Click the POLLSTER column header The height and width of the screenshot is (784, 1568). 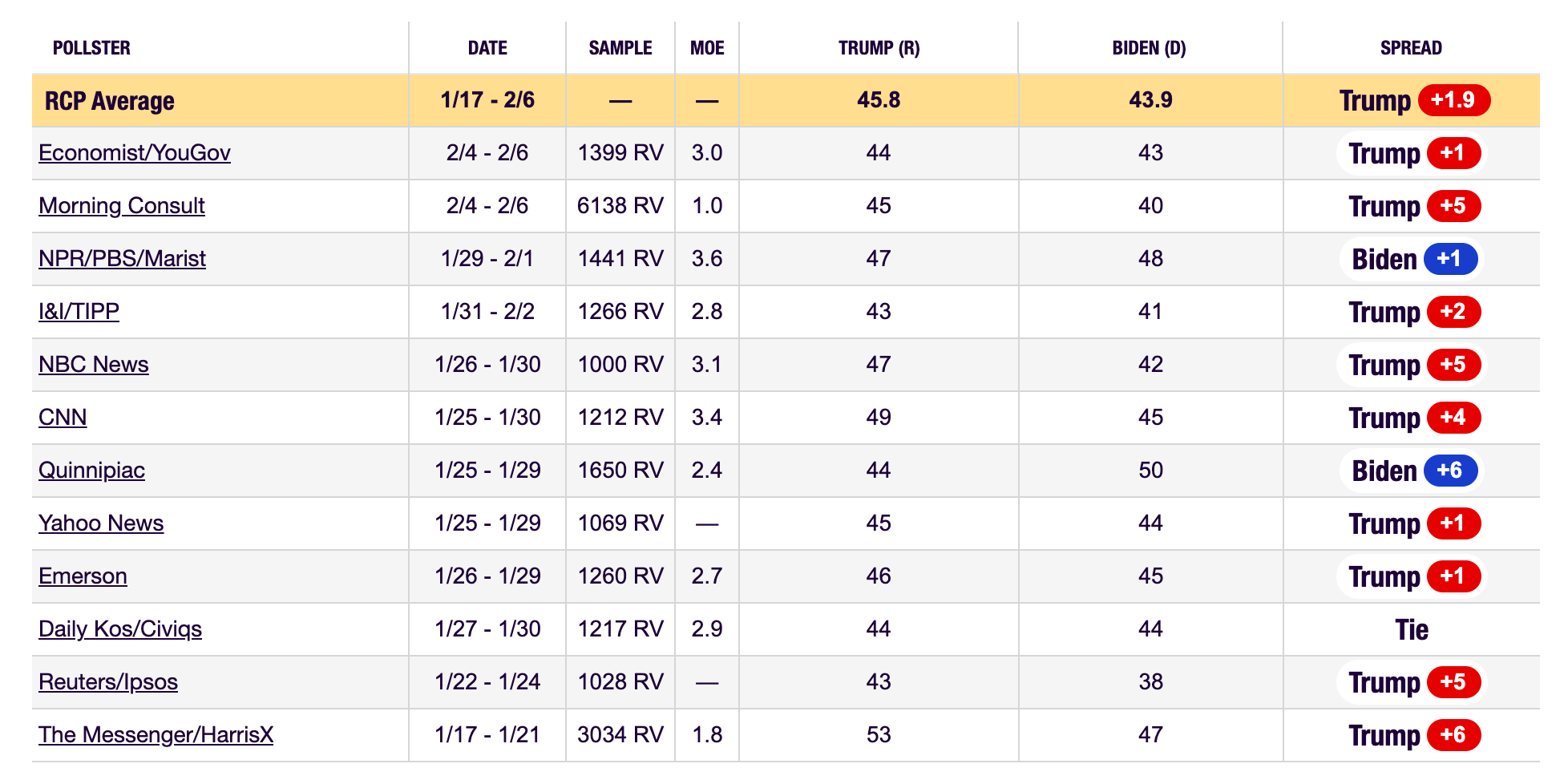click(x=91, y=48)
